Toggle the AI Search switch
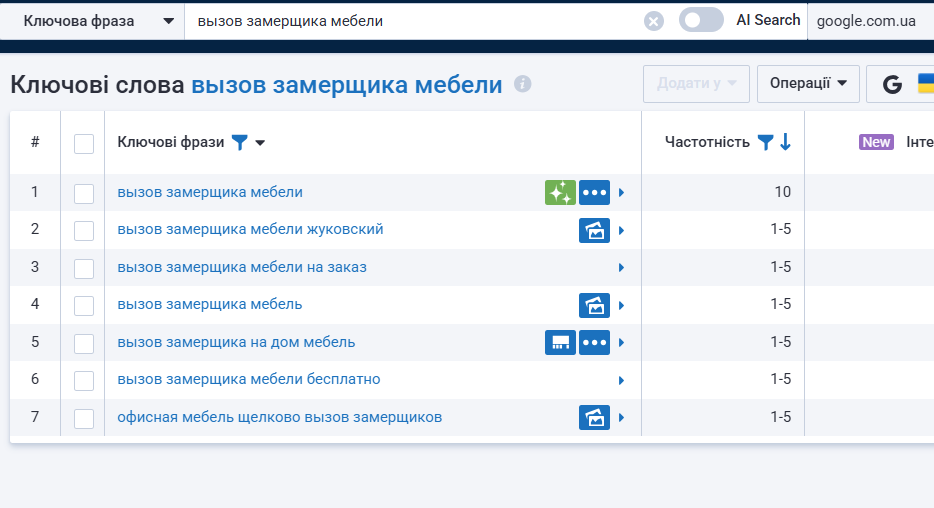 point(700,20)
